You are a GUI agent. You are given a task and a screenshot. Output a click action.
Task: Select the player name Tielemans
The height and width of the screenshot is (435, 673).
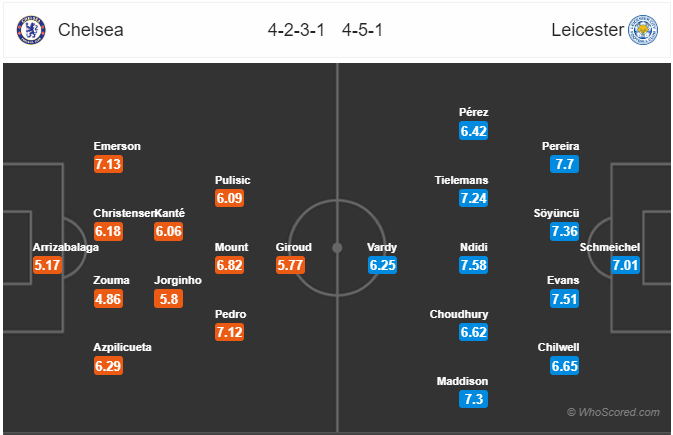click(x=461, y=180)
